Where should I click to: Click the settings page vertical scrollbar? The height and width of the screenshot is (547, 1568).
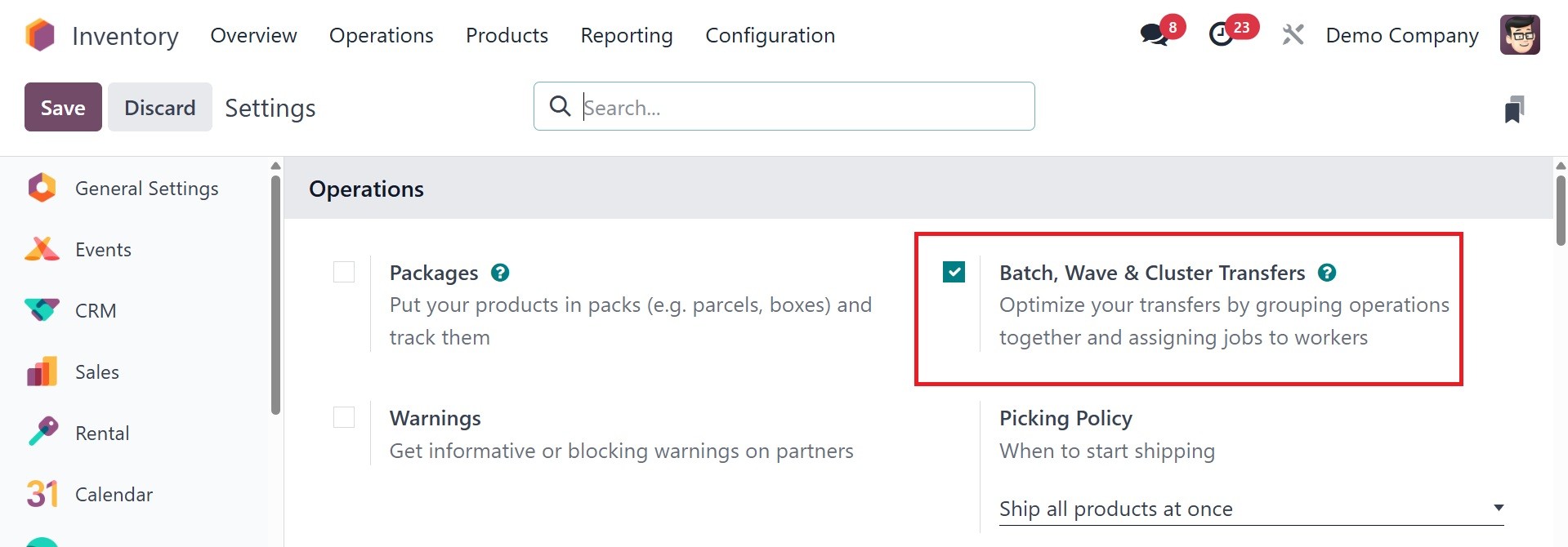1561,212
